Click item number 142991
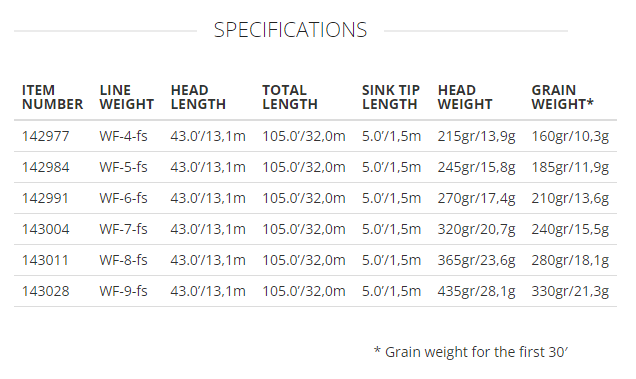 tap(45, 198)
